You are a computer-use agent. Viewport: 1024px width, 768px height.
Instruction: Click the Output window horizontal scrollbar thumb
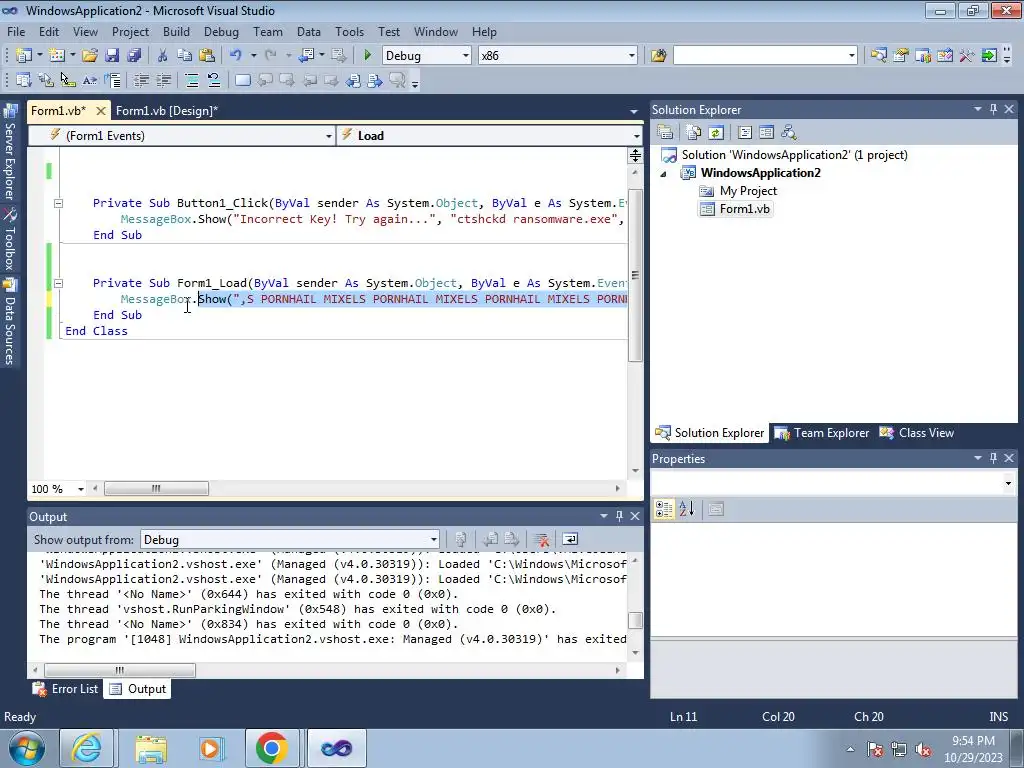pyautogui.click(x=120, y=670)
